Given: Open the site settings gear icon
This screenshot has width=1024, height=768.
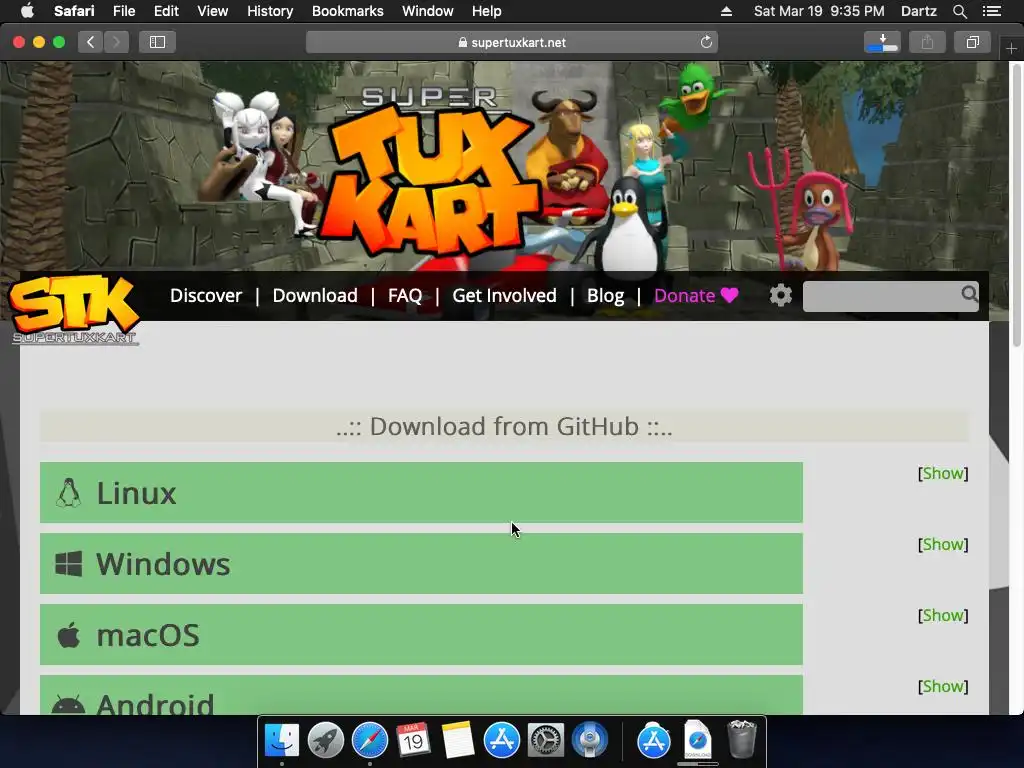Looking at the screenshot, I should click(x=780, y=295).
